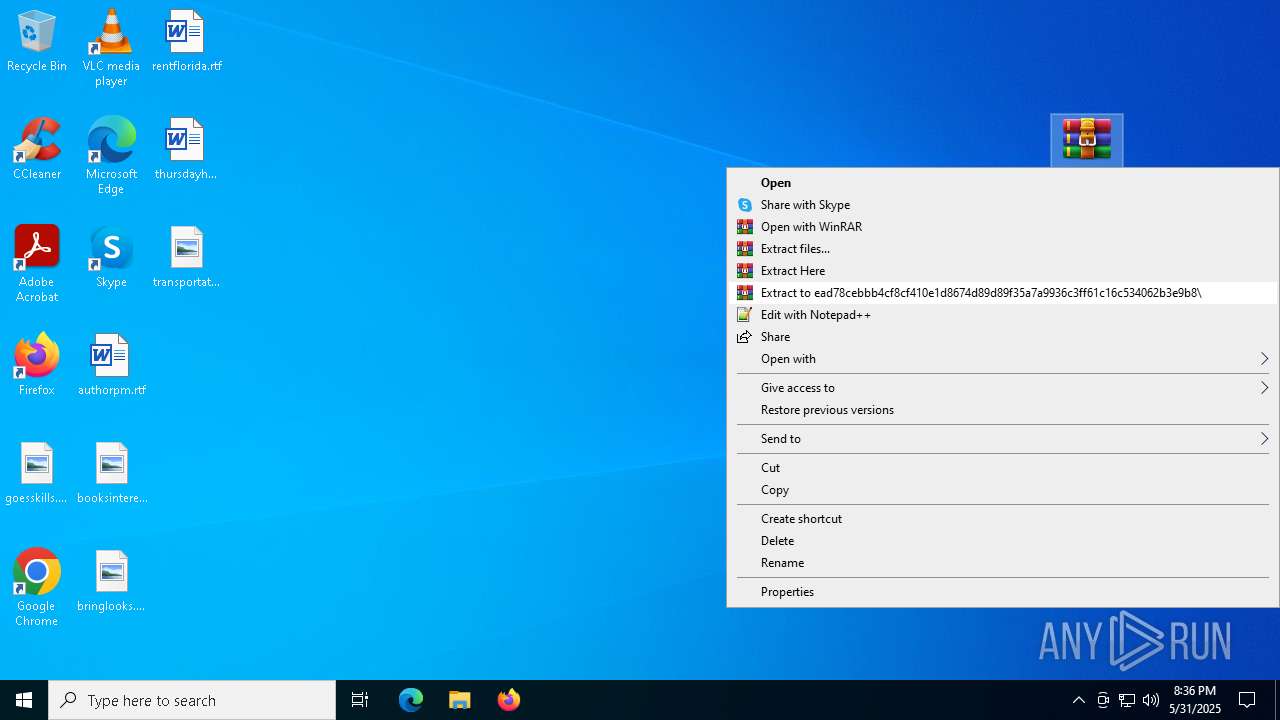This screenshot has height=720, width=1280.
Task: Select the booksintere... image file icon
Action: click(111, 474)
